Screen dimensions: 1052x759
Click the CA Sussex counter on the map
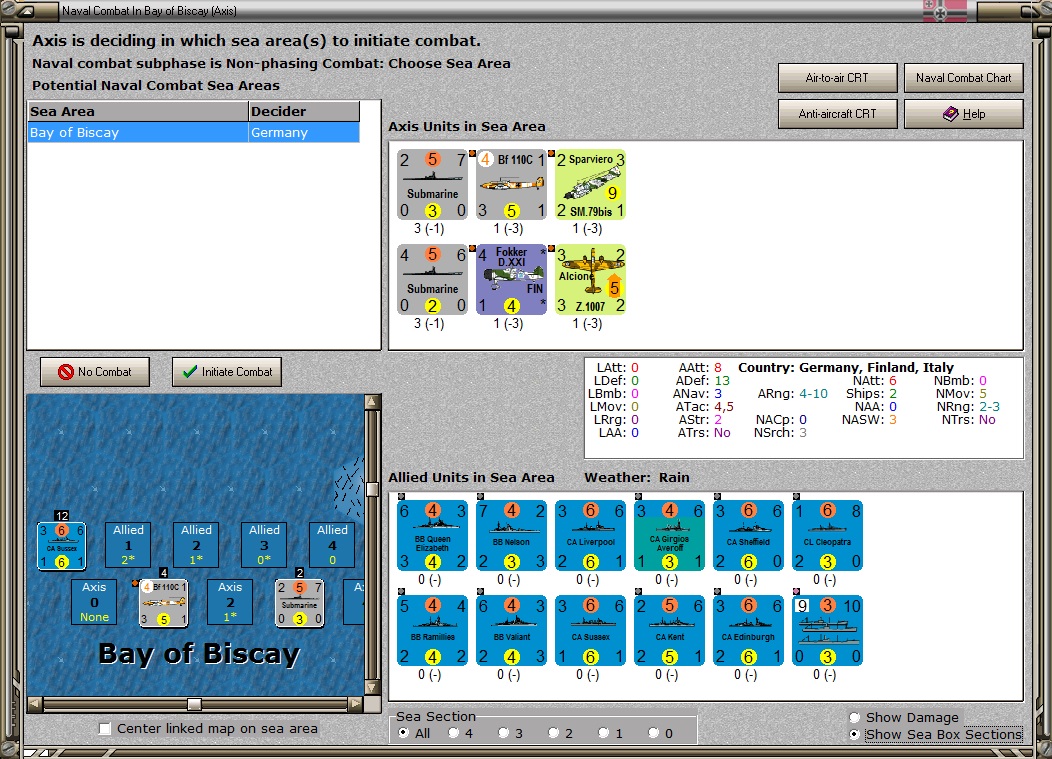point(62,546)
